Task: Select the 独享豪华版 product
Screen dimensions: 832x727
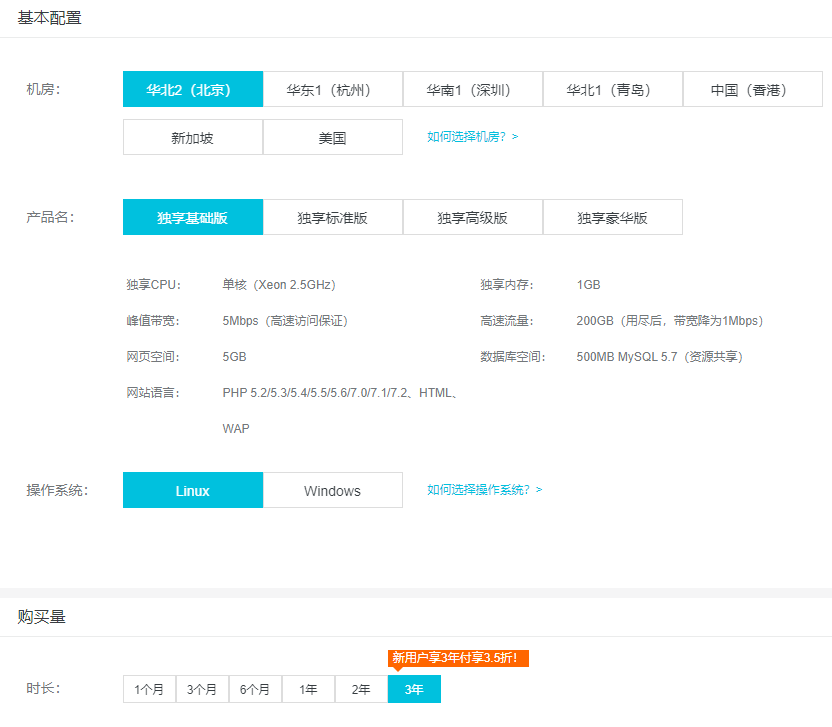Action: [612, 217]
